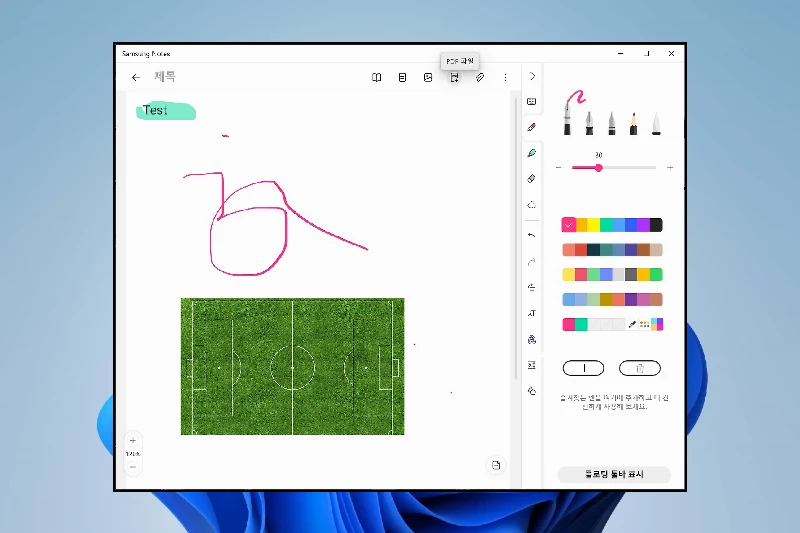Click the plus button to increase pen thickness
800x533 pixels.
pos(670,167)
